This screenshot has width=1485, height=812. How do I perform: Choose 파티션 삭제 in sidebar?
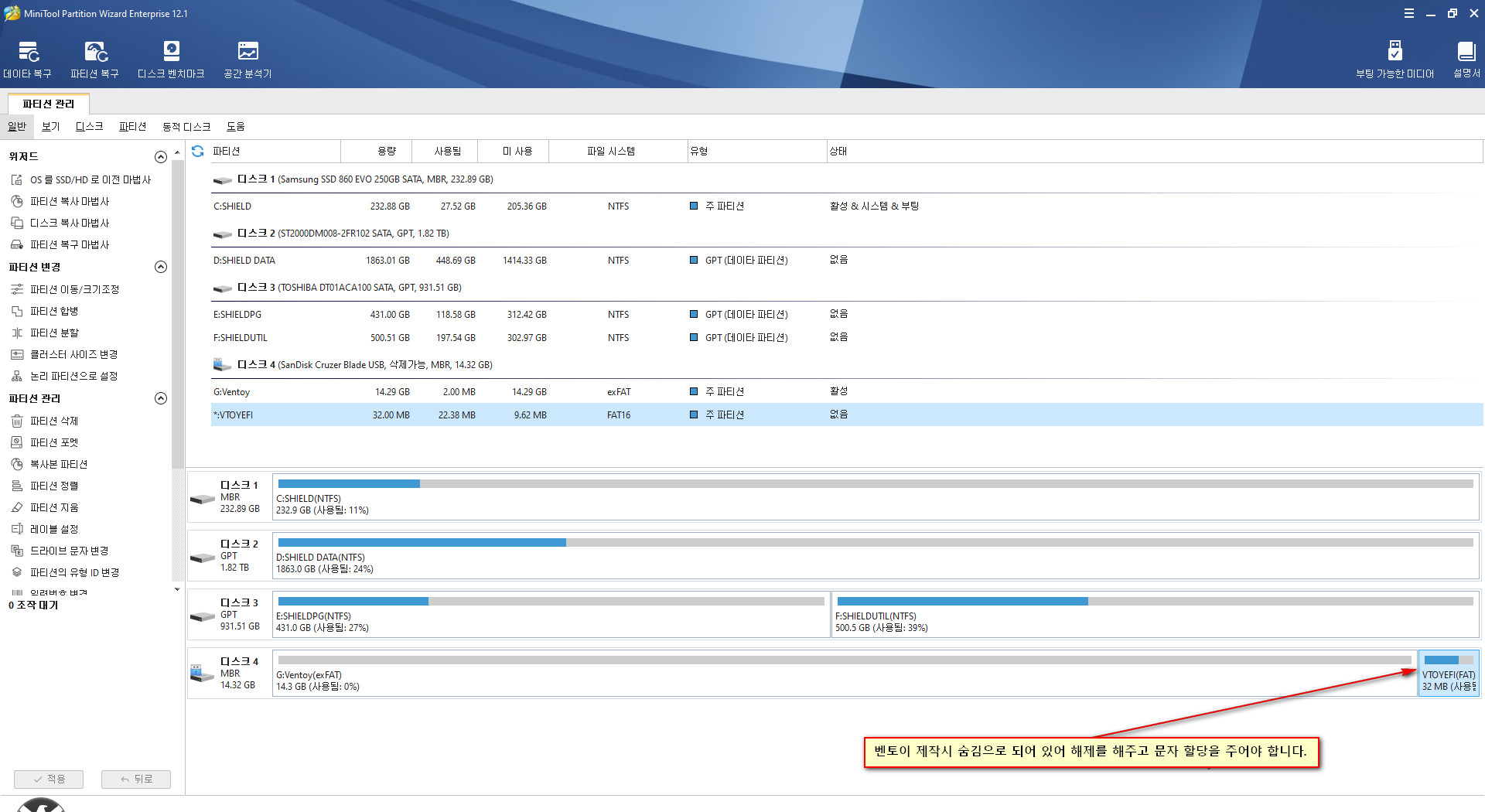coord(46,421)
